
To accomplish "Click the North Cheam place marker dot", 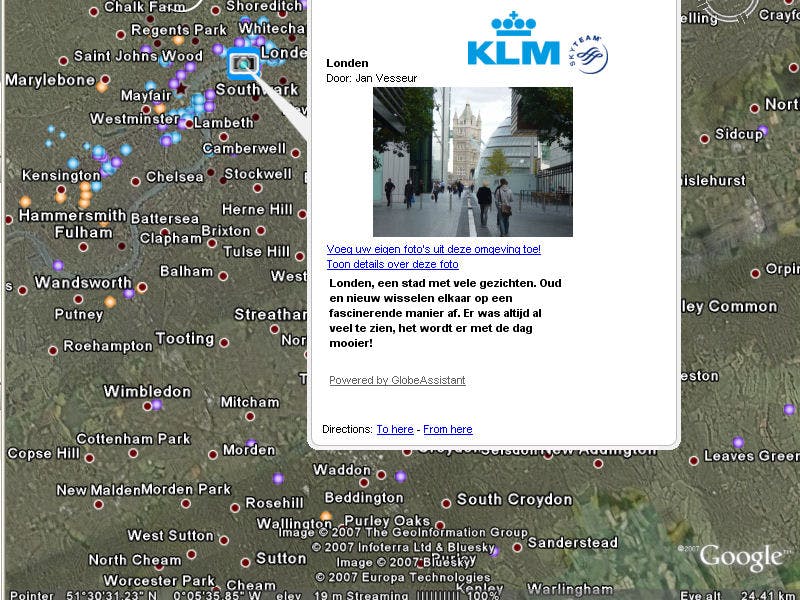I will tap(191, 554).
